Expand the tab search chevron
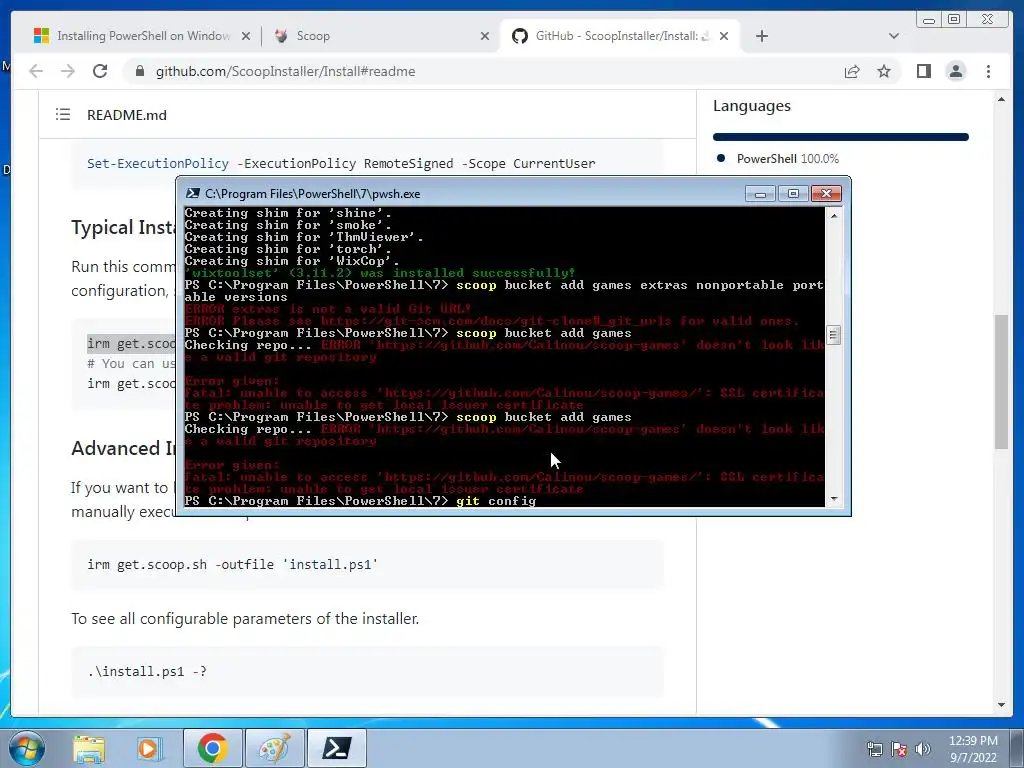The width and height of the screenshot is (1024, 768). coord(894,36)
